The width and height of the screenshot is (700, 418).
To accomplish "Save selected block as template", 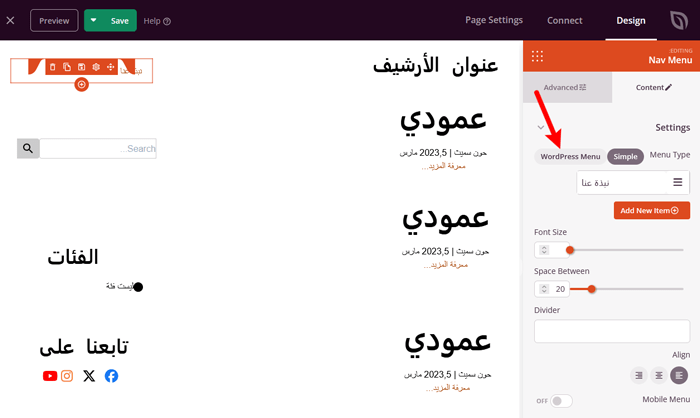I will 81,67.
